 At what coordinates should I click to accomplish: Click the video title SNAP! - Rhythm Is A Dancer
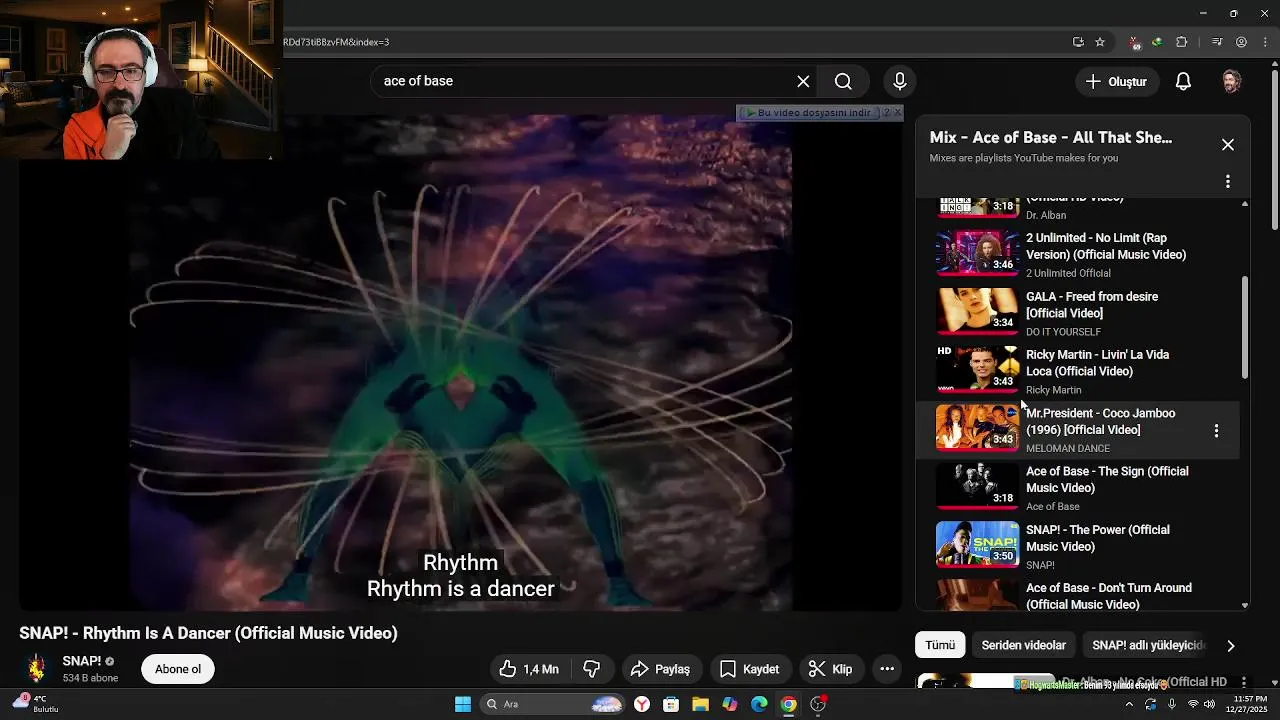click(209, 633)
